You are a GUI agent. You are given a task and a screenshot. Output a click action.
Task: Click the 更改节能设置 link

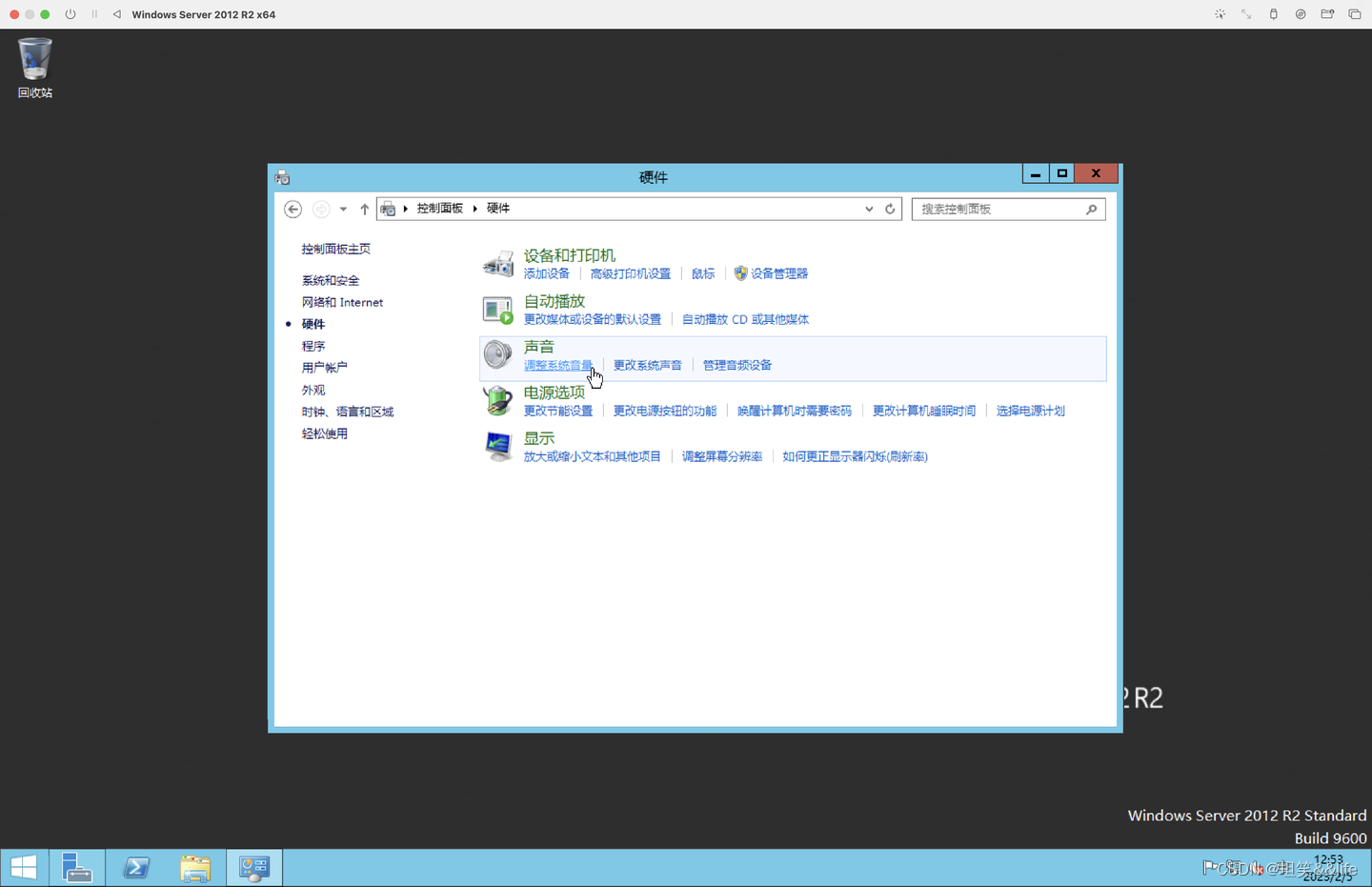tap(558, 411)
